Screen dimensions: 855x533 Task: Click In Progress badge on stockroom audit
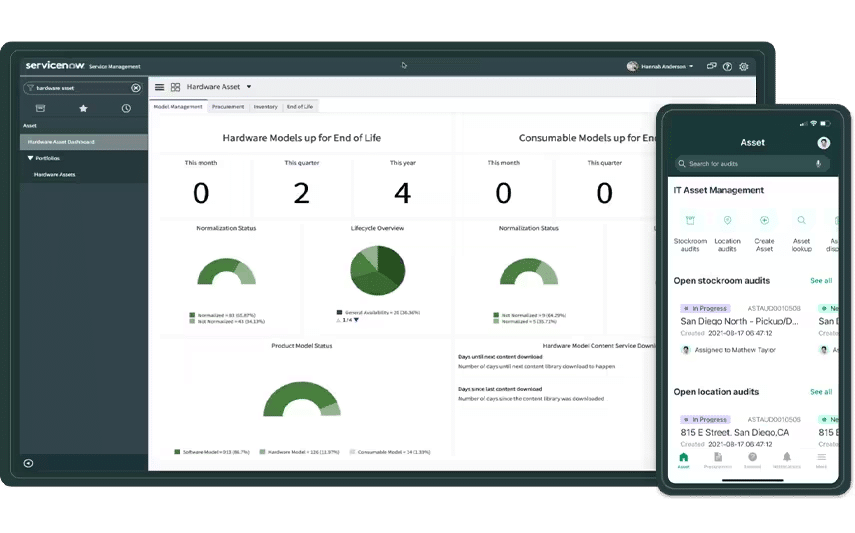[706, 309]
